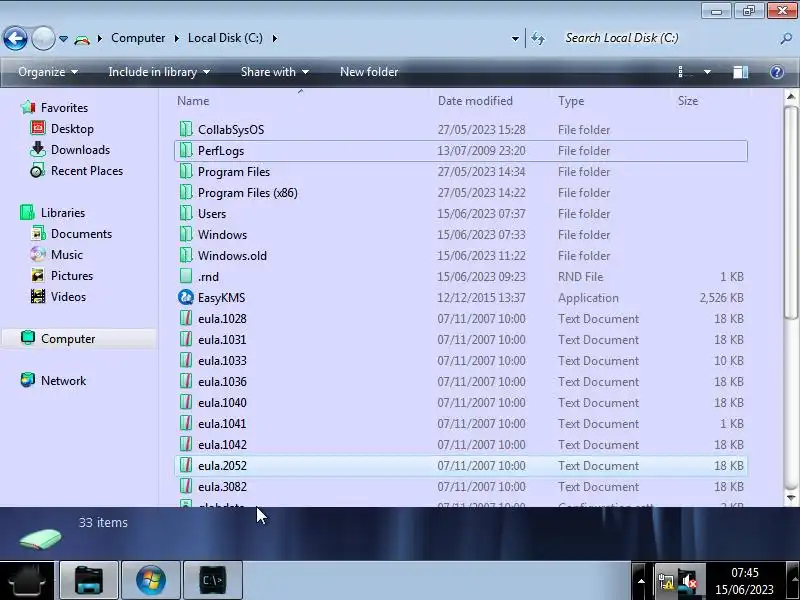Select the .rnd file icon
Viewport: 800px width, 600px height.
pyautogui.click(x=186, y=277)
